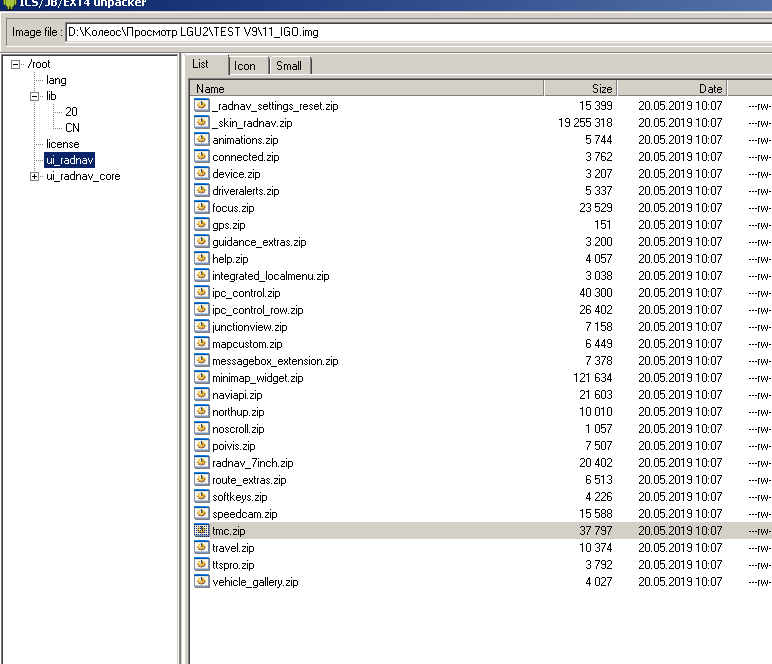Viewport: 772px width, 664px height.
Task: Click the integrated_localmenu.zip file icon
Action: pos(201,275)
